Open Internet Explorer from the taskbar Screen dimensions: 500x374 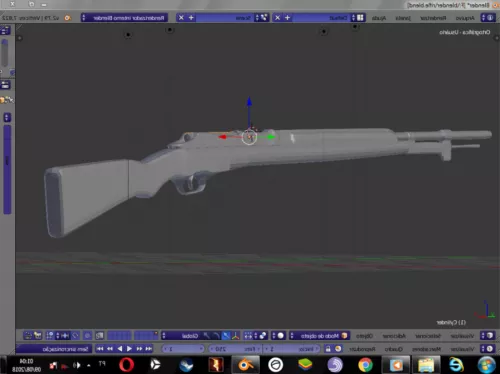[x=456, y=365]
